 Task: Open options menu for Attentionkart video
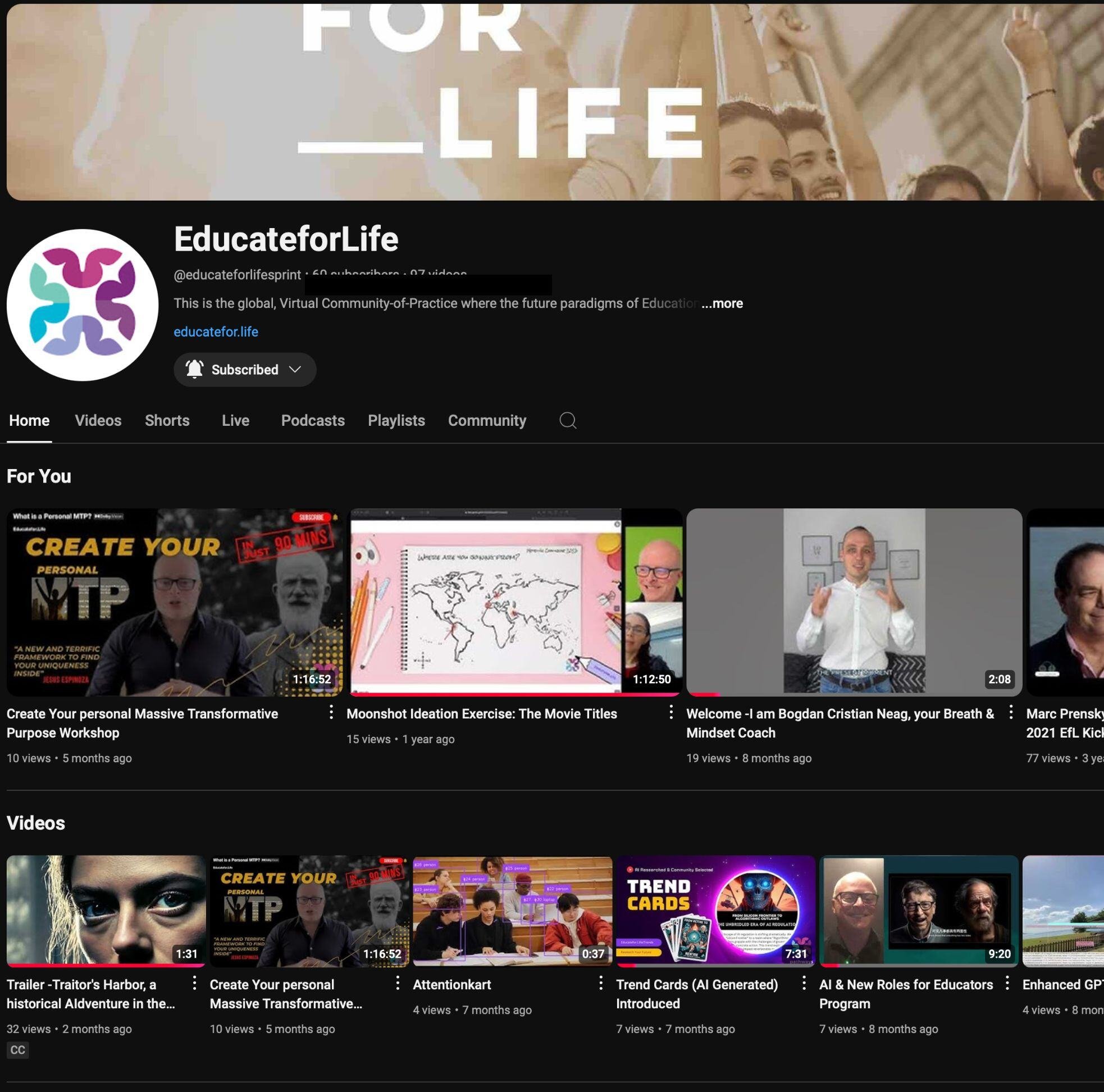click(600, 983)
